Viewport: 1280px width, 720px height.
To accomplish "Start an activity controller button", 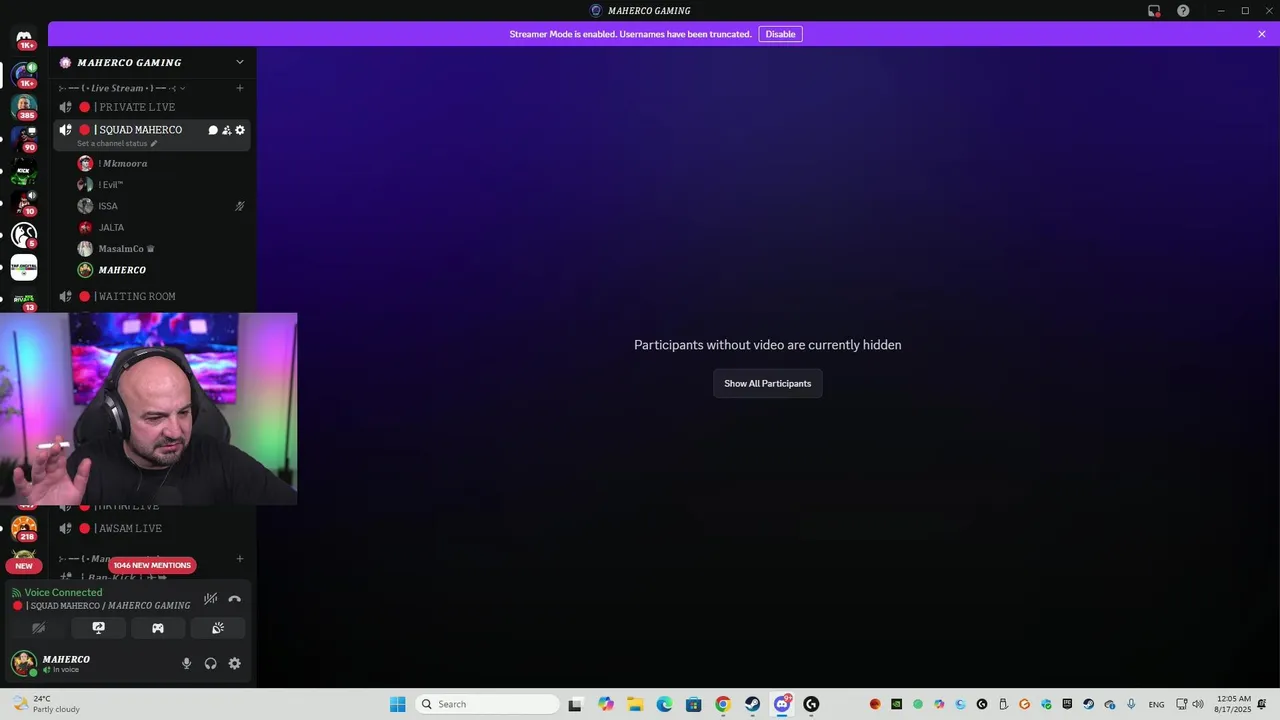I will pos(158,628).
